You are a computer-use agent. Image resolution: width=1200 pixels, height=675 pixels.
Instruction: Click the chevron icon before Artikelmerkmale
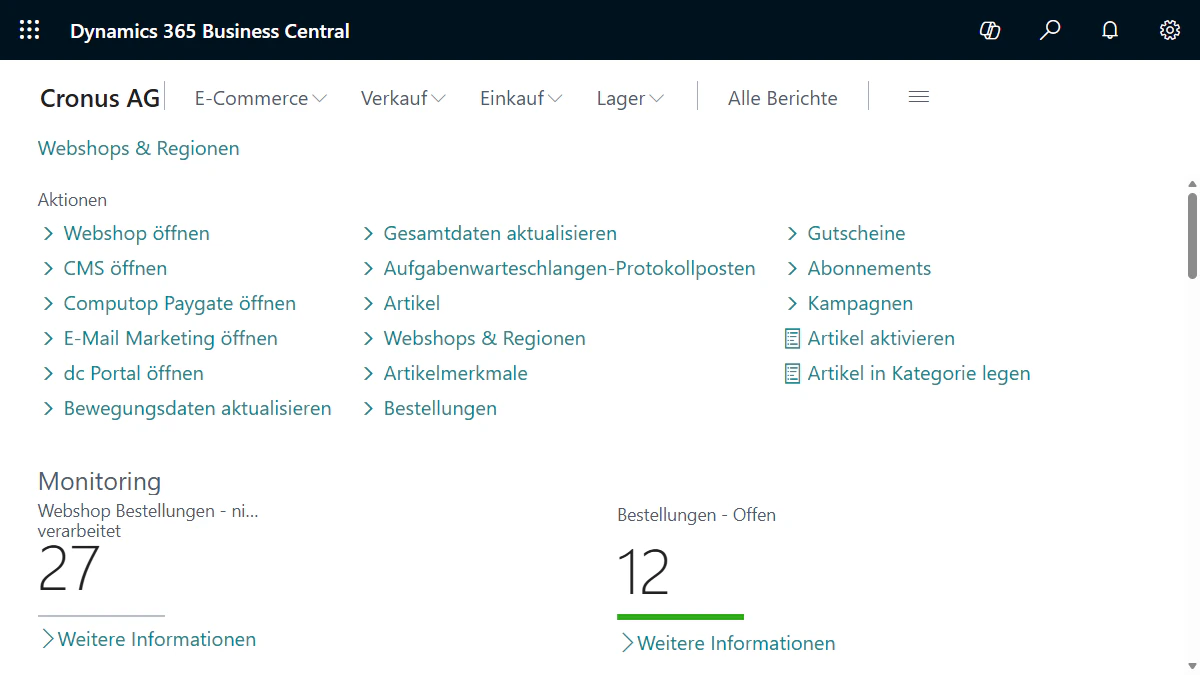[368, 374]
